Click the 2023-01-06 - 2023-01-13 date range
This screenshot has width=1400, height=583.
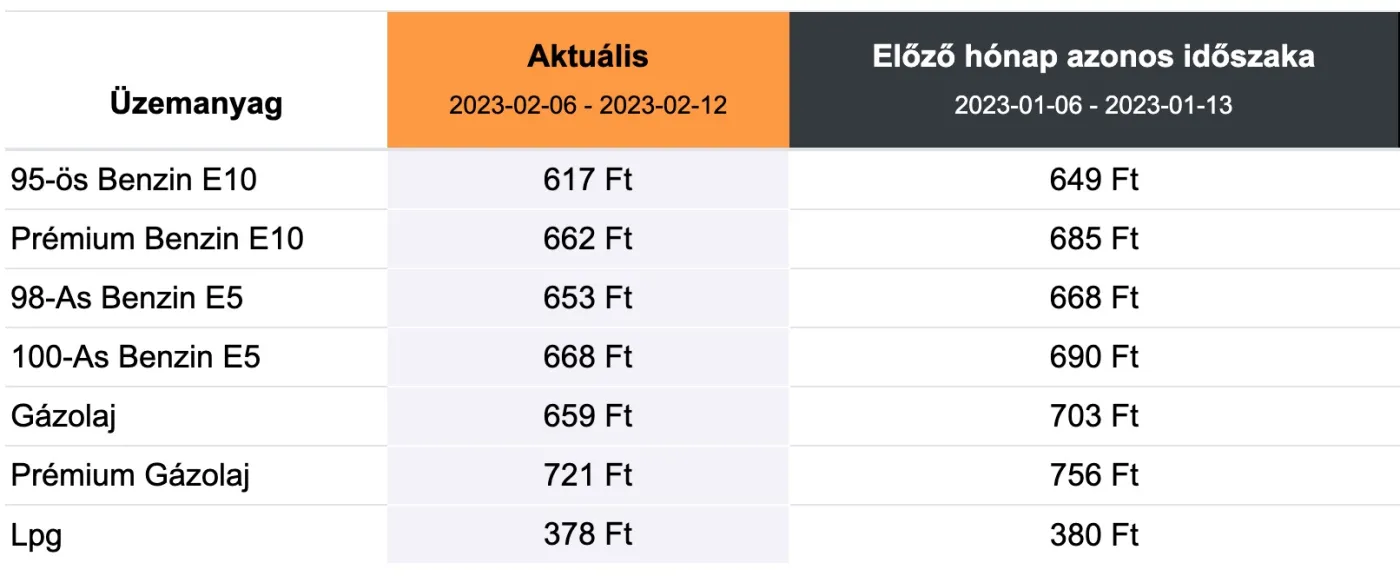point(1093,106)
